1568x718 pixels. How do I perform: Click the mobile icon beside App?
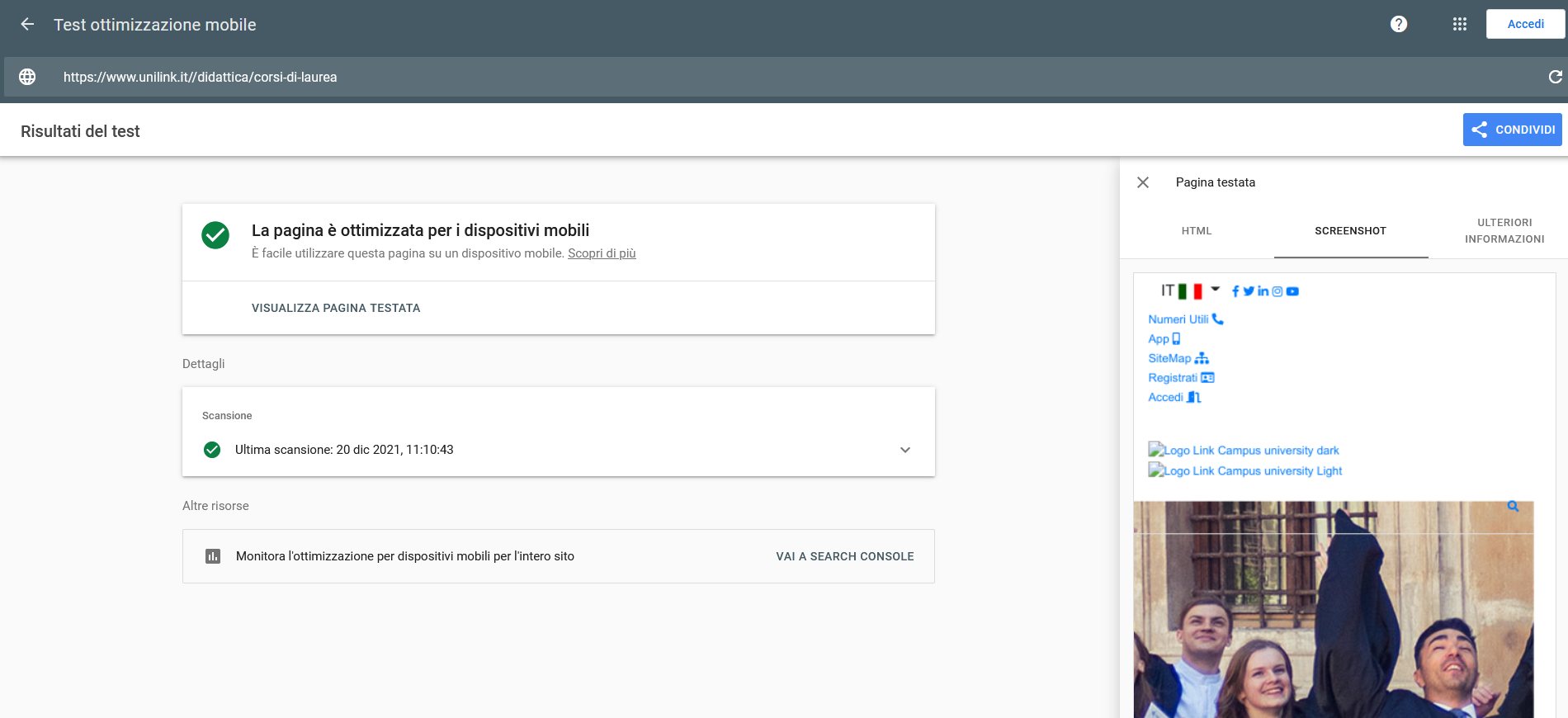click(x=1176, y=338)
